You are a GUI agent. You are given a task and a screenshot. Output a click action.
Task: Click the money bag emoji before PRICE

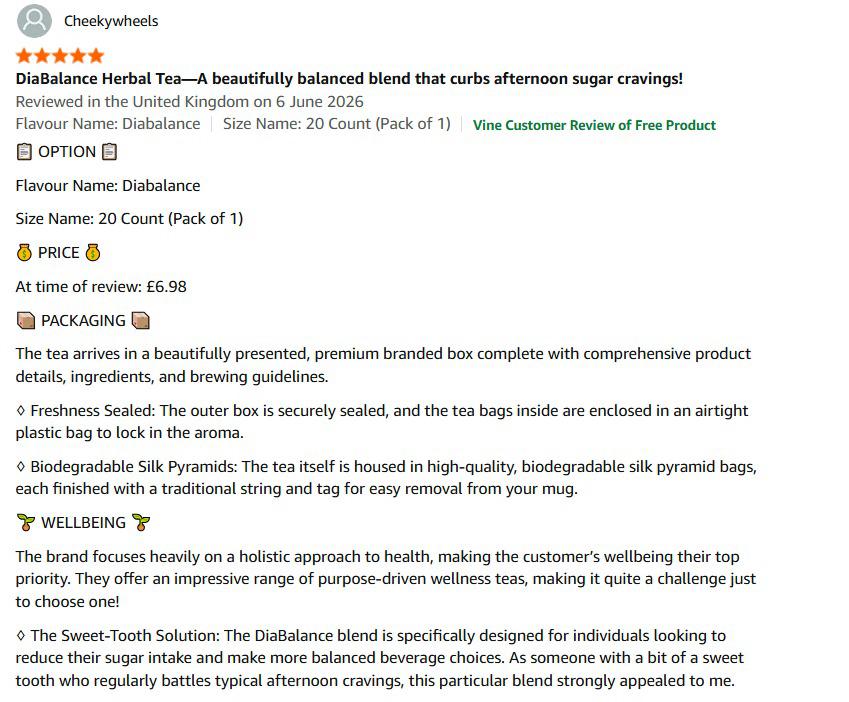24,253
